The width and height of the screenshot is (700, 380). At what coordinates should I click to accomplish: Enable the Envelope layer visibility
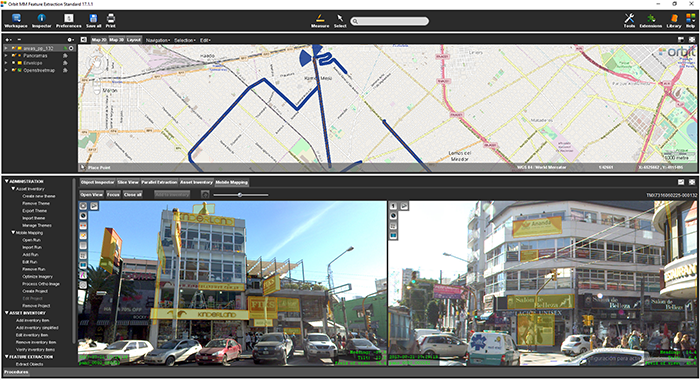[x=14, y=63]
